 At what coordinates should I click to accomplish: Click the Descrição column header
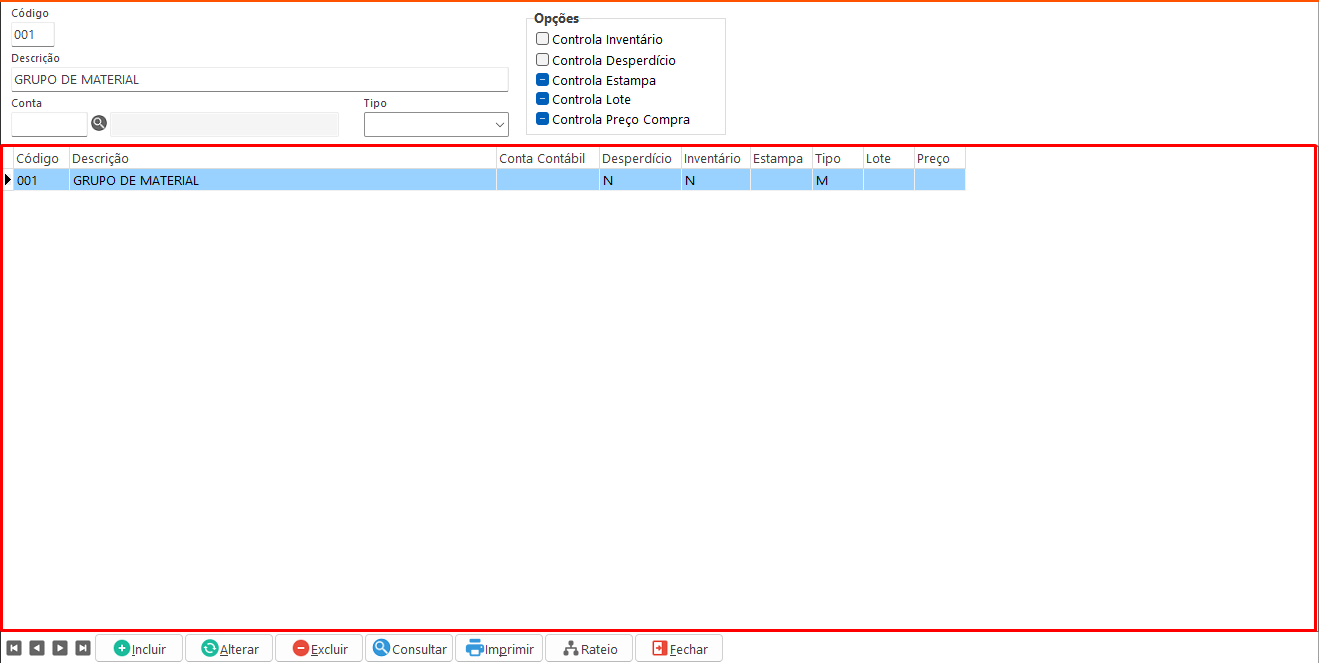point(282,158)
